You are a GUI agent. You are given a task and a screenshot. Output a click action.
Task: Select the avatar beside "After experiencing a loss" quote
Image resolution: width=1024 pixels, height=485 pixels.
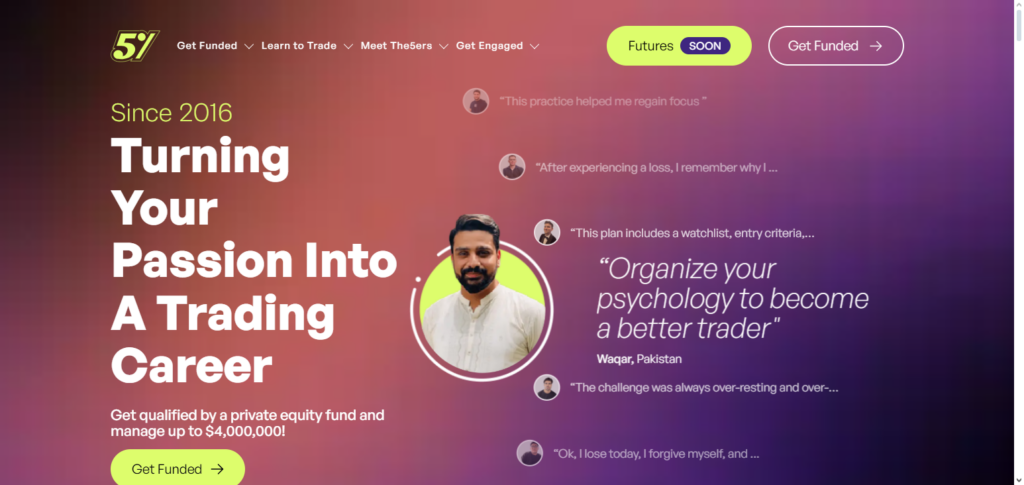(512, 167)
